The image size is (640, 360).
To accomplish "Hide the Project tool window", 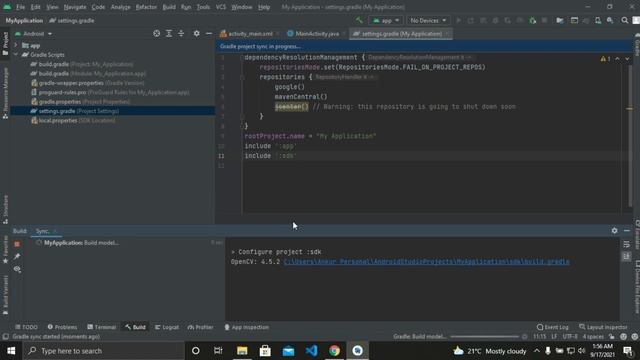I will [x=209, y=33].
